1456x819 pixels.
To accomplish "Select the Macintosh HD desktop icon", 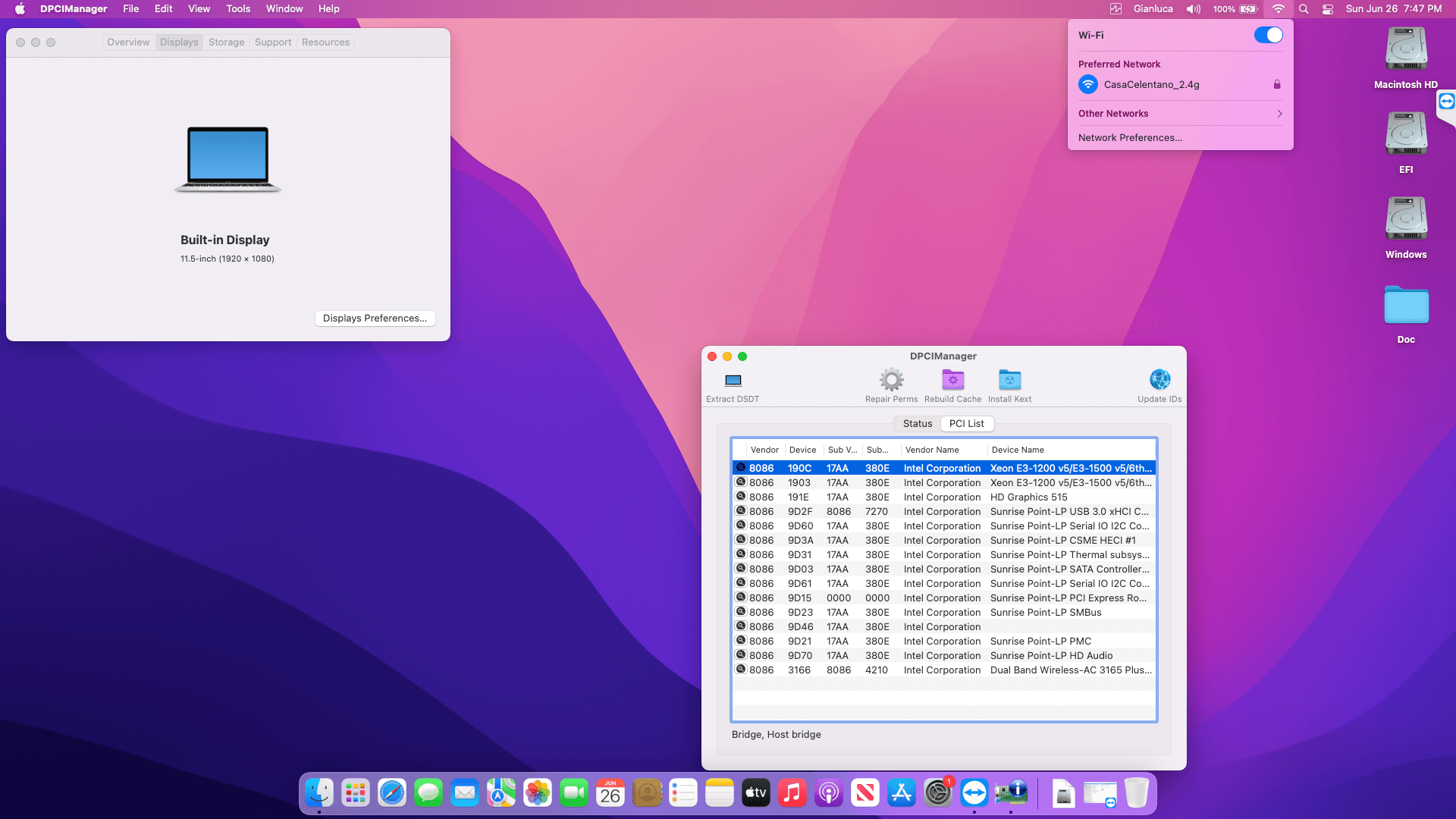I will coord(1406,49).
